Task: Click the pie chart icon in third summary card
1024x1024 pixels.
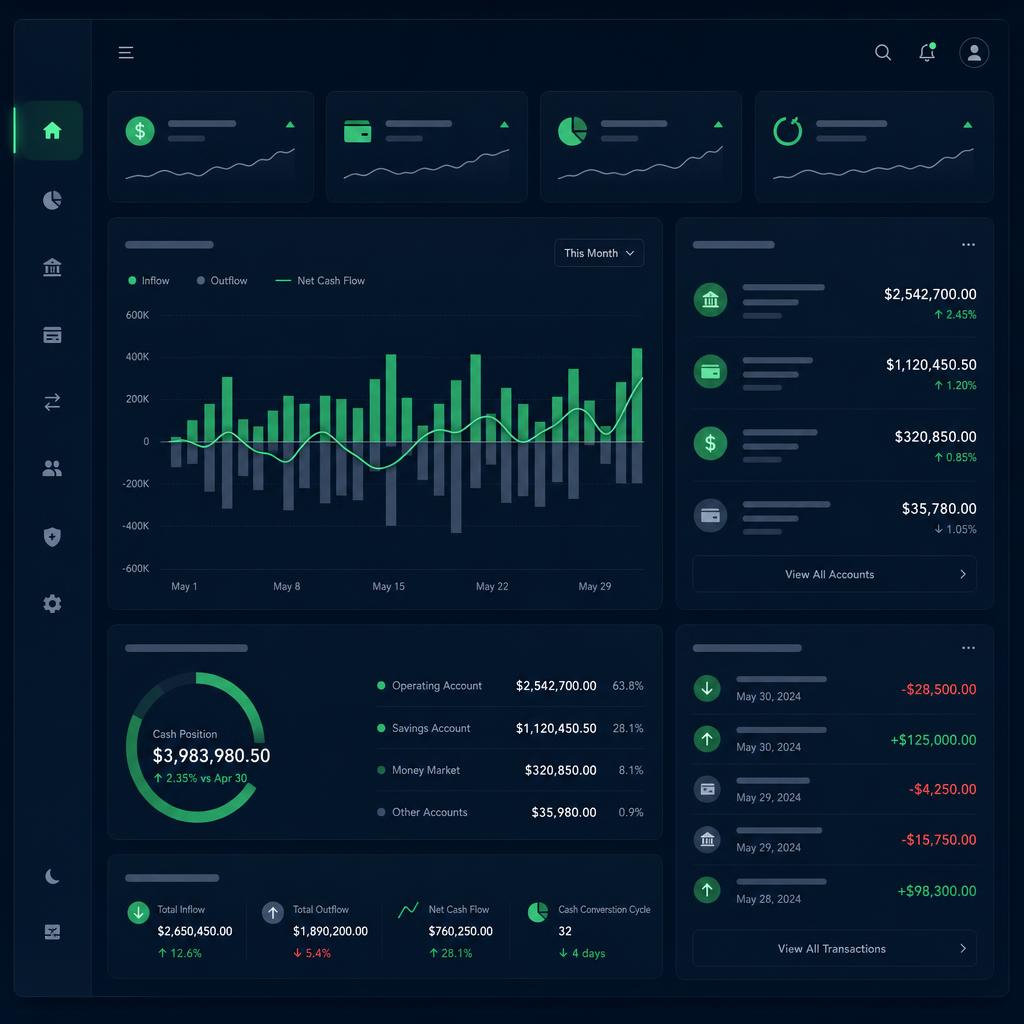Action: click(572, 131)
